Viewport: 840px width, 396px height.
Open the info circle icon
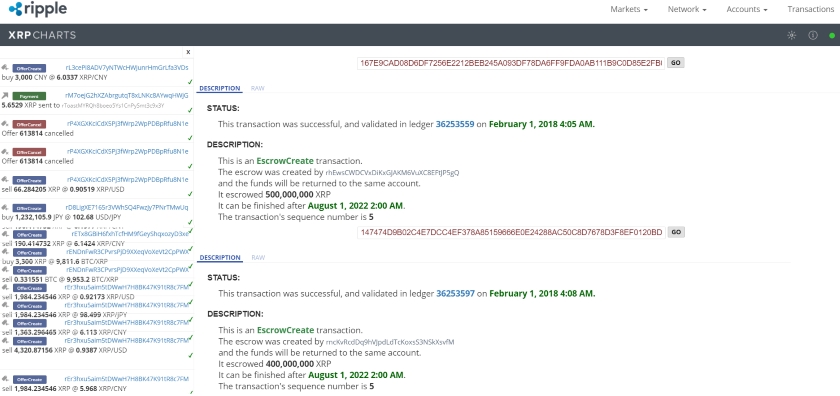coord(813,35)
